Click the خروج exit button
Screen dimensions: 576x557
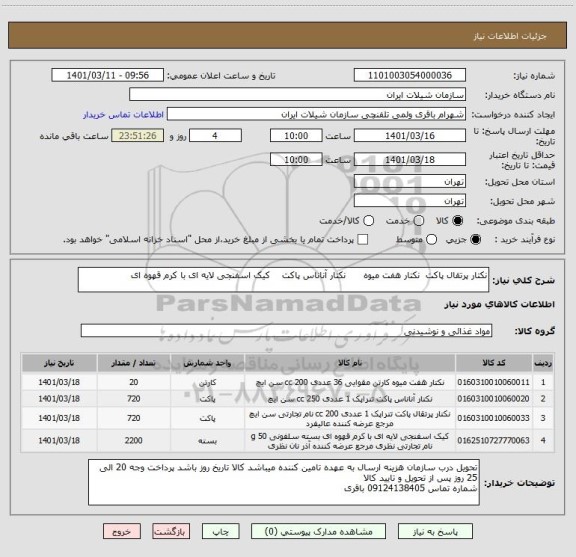click(122, 532)
